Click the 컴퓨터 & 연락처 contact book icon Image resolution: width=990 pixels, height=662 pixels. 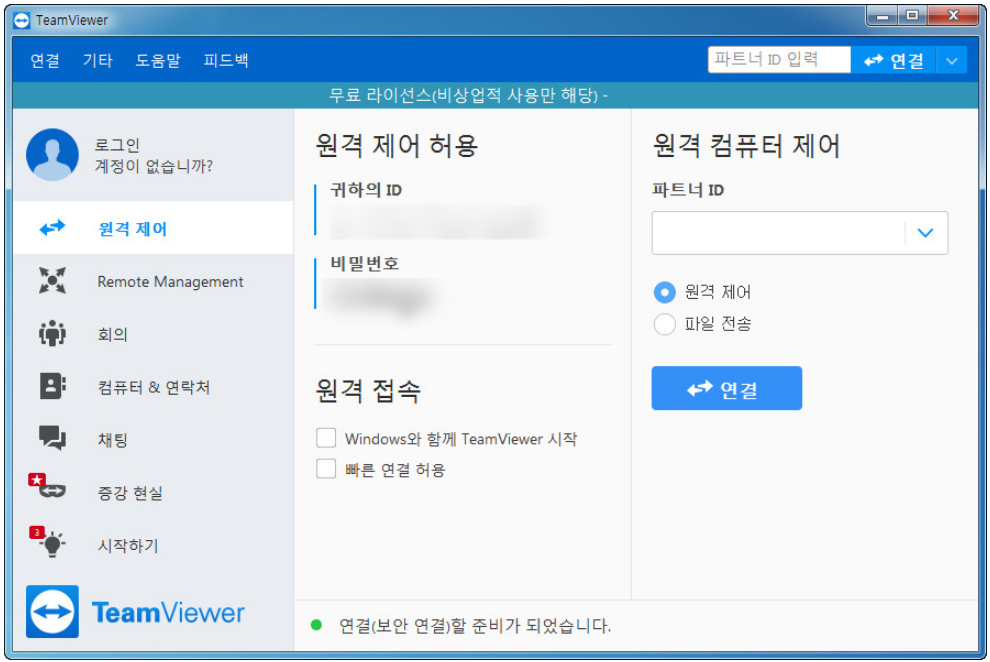(52, 386)
